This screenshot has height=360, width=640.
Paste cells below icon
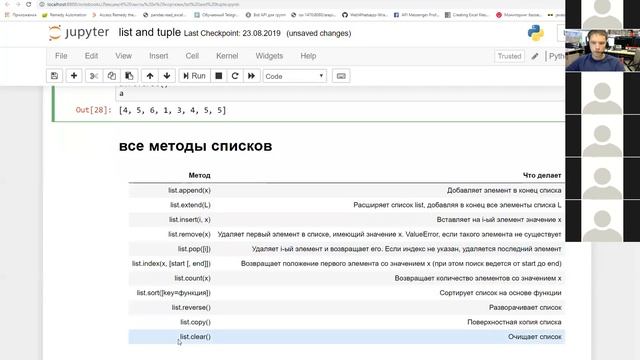129,76
